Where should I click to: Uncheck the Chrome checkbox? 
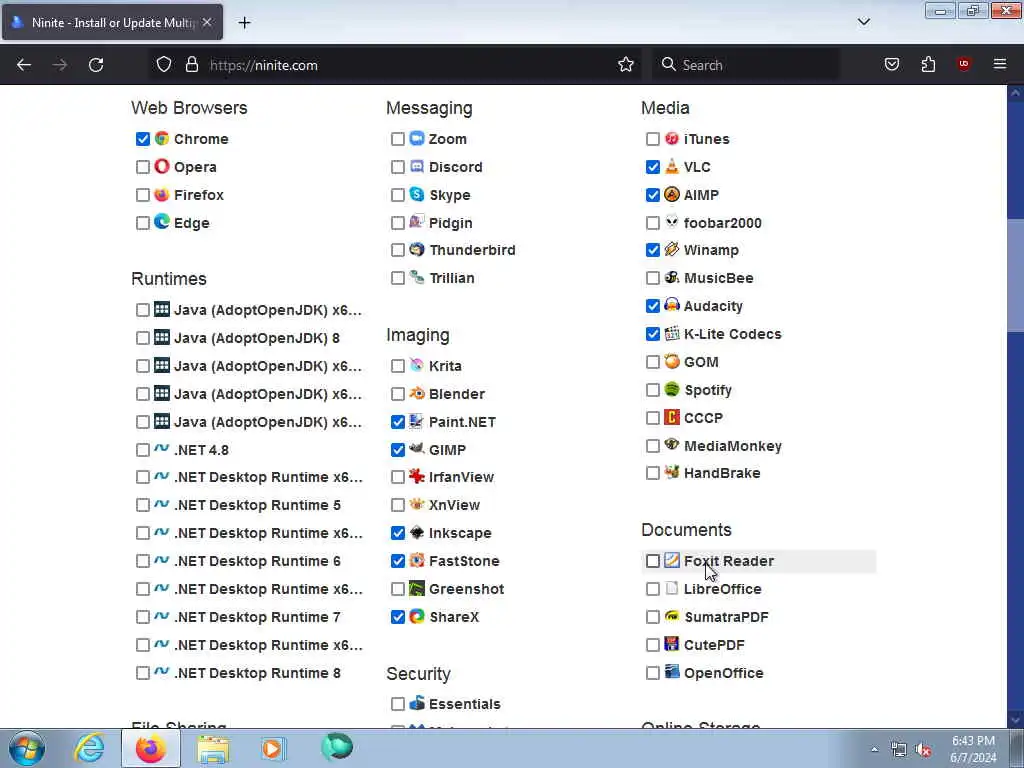[x=142, y=139]
